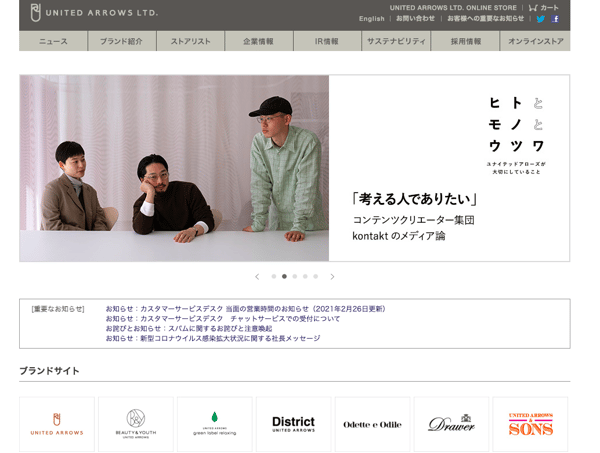Go to previous carousel slide arrow

click(x=257, y=277)
